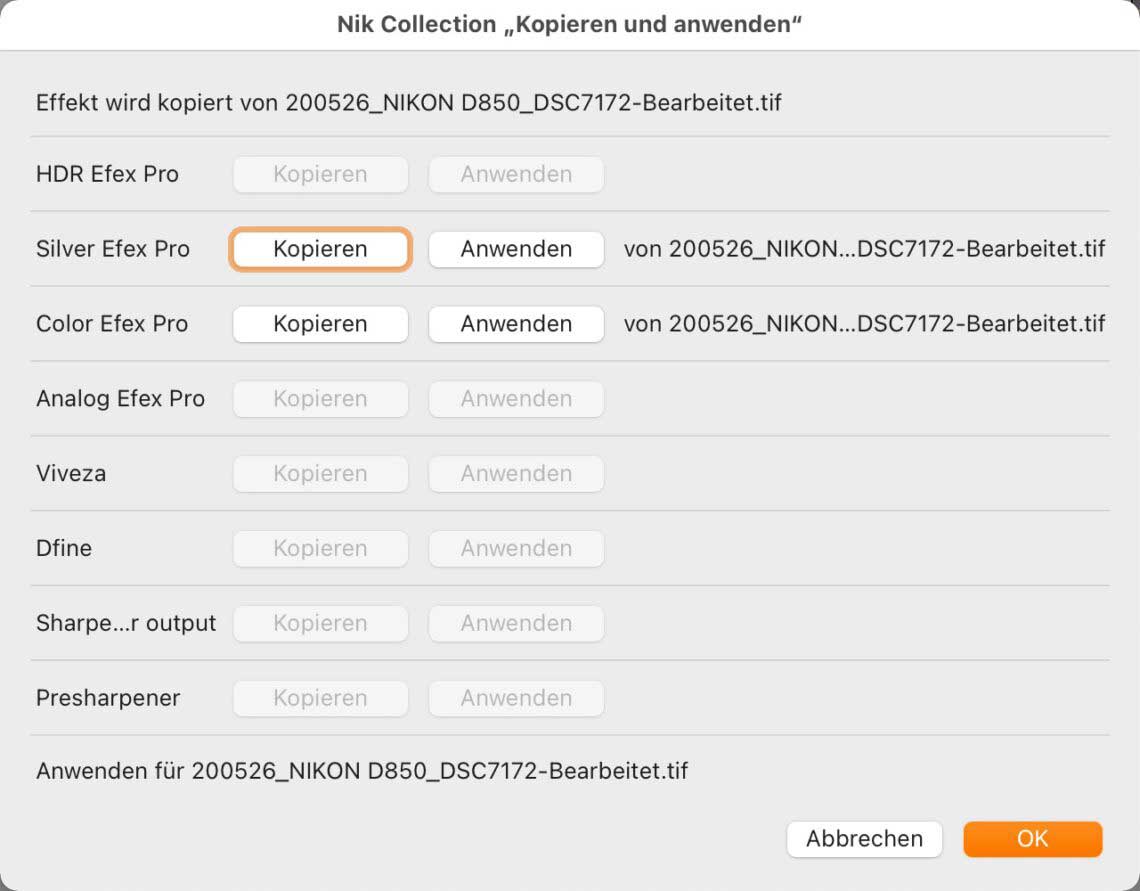Click Kopieren in Sharpener output row
The width and height of the screenshot is (1140, 891).
coord(320,623)
